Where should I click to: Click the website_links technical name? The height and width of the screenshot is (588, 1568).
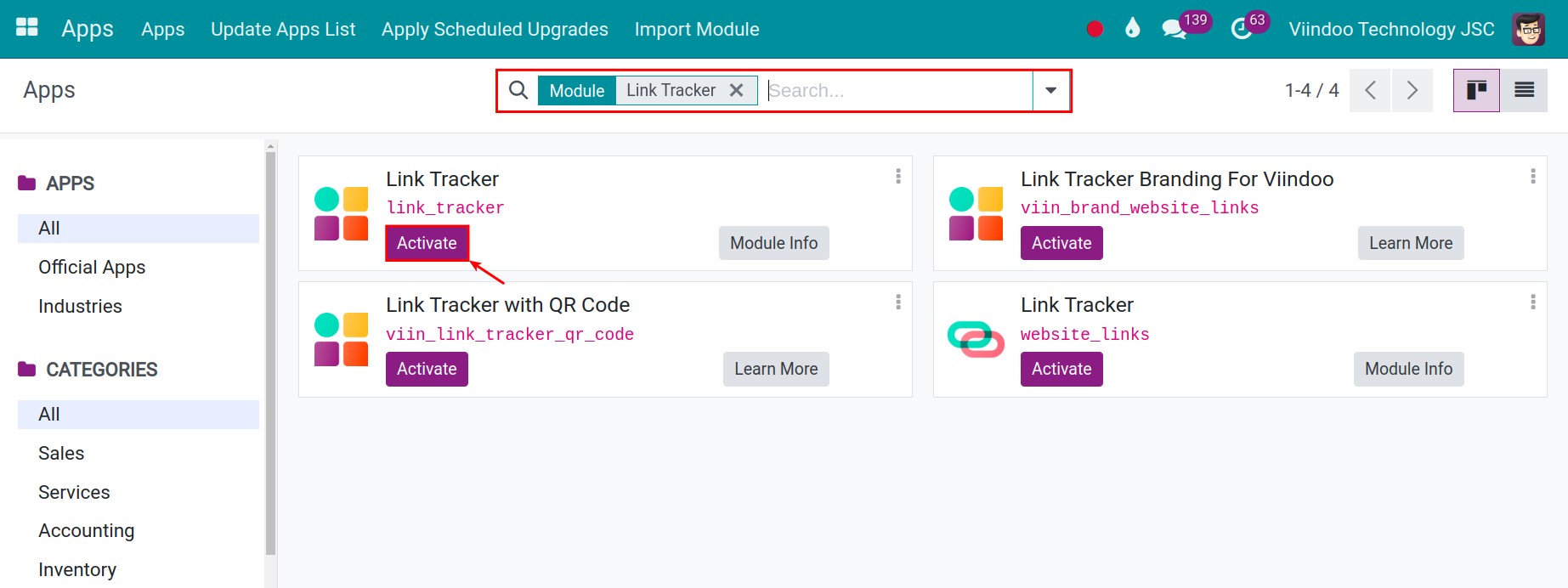click(1084, 334)
